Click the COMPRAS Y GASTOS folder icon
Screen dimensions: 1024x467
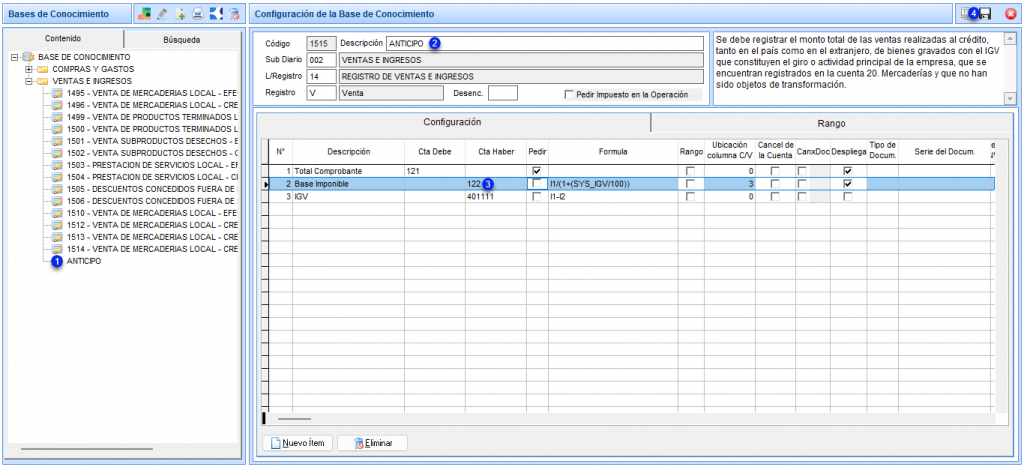tap(42, 69)
